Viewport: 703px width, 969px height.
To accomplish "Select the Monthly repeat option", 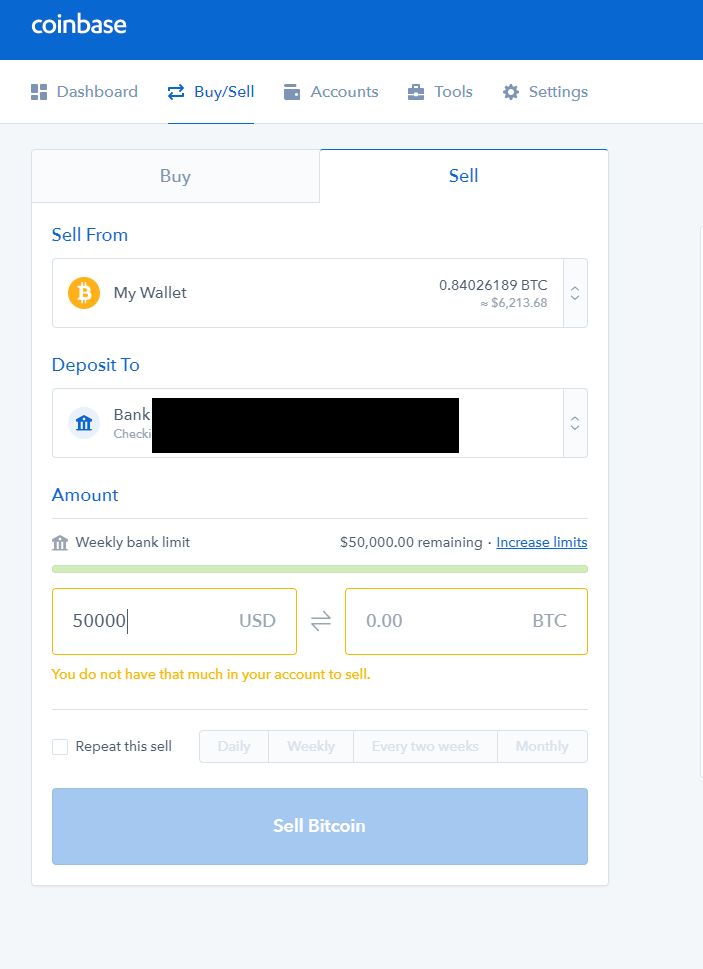I will click(x=542, y=746).
